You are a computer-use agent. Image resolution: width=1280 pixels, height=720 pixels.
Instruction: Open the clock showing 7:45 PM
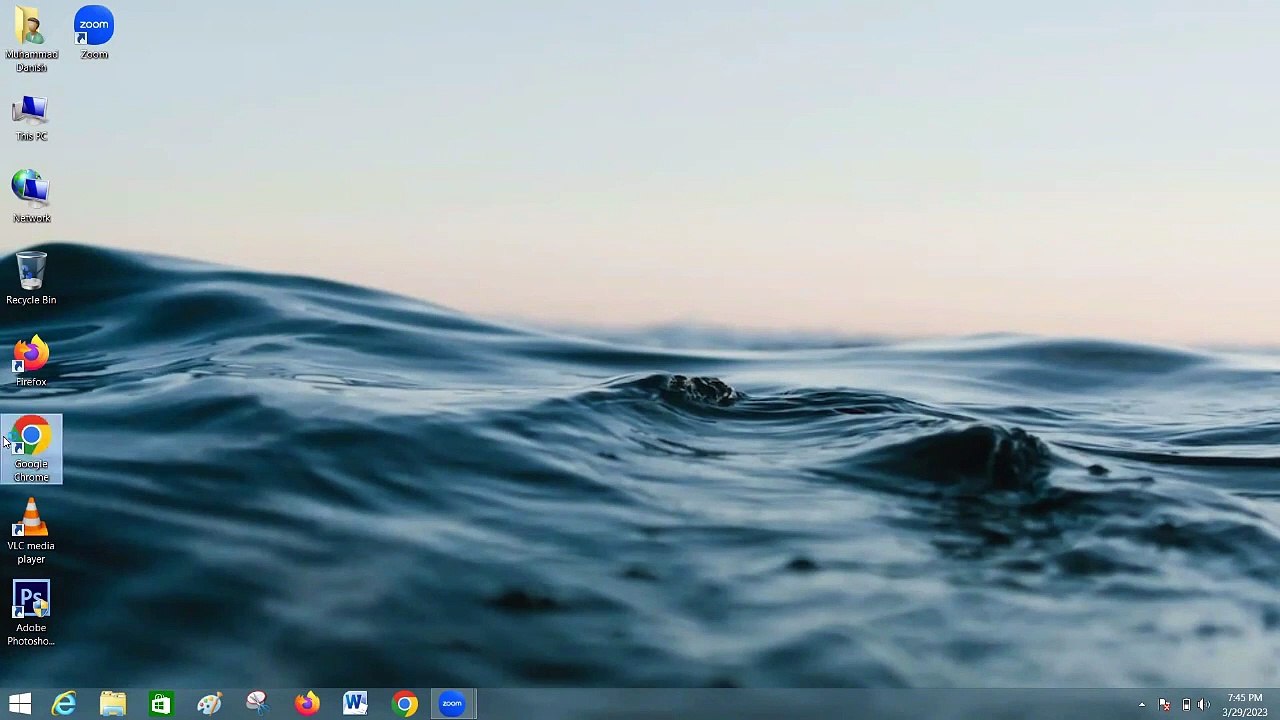coord(1244,705)
